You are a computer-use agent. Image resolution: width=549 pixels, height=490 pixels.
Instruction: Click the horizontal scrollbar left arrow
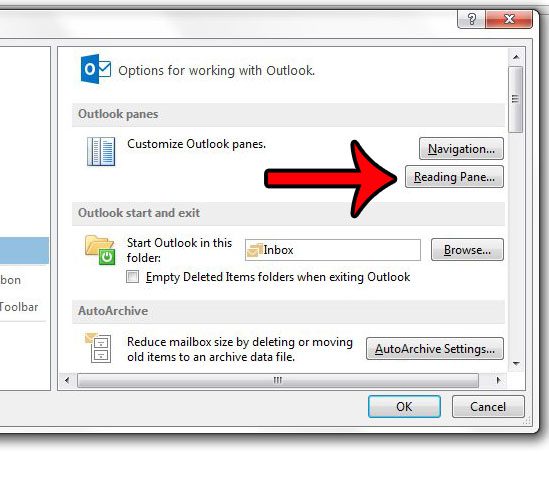point(67,380)
